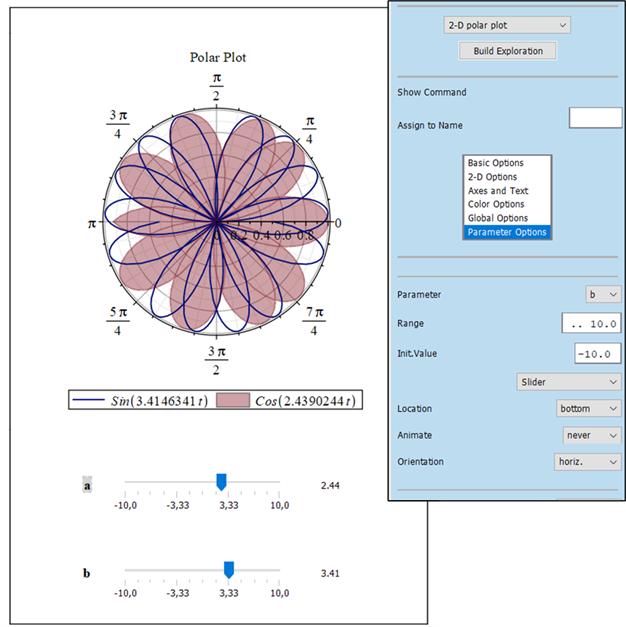Select Parameter Options list item
626x627 pixels.
tap(506, 232)
